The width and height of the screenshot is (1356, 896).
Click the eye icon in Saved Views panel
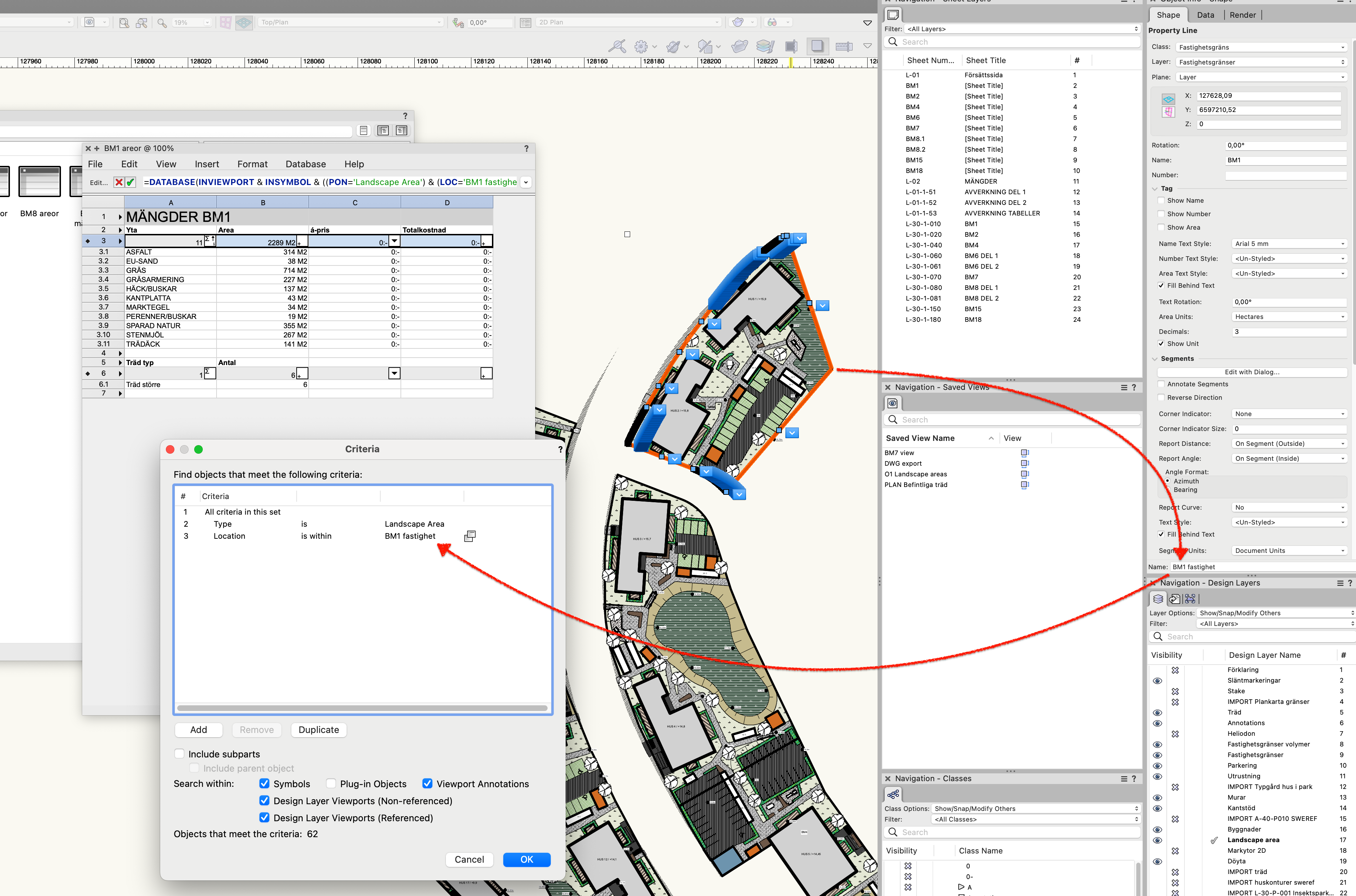(x=892, y=403)
